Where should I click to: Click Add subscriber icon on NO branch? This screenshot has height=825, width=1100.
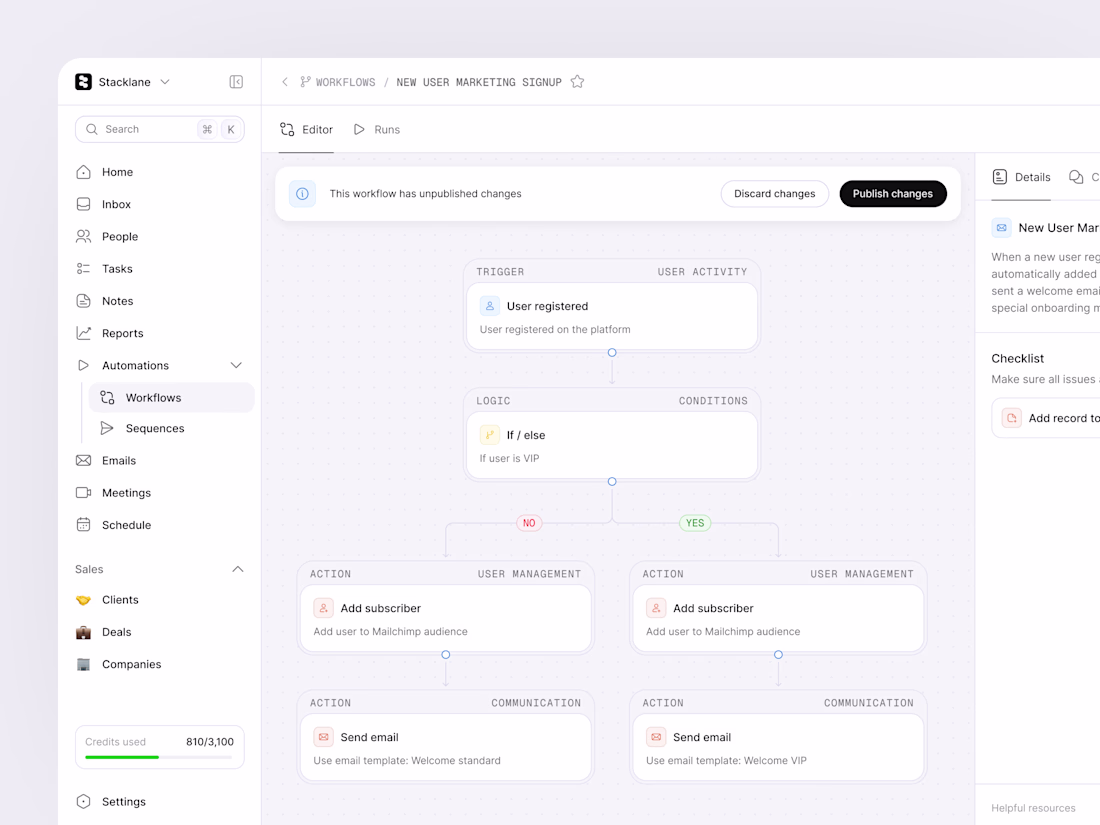point(323,608)
